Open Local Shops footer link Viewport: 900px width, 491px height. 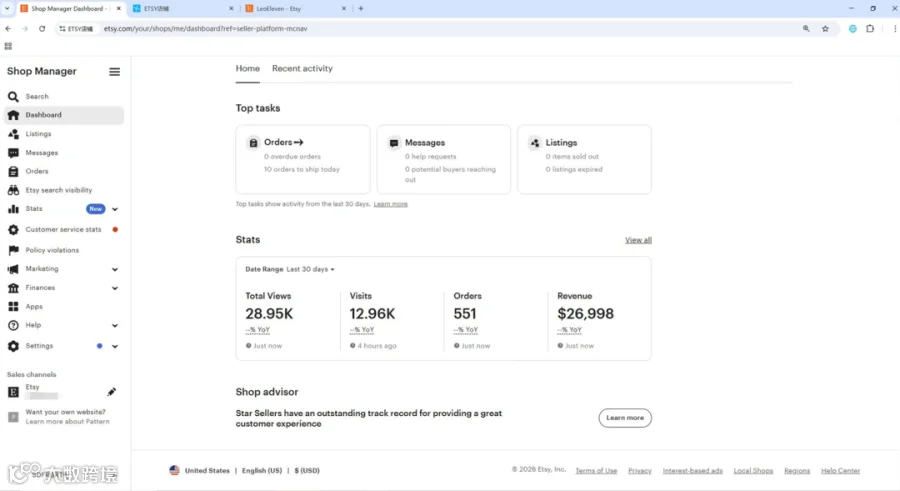753,470
